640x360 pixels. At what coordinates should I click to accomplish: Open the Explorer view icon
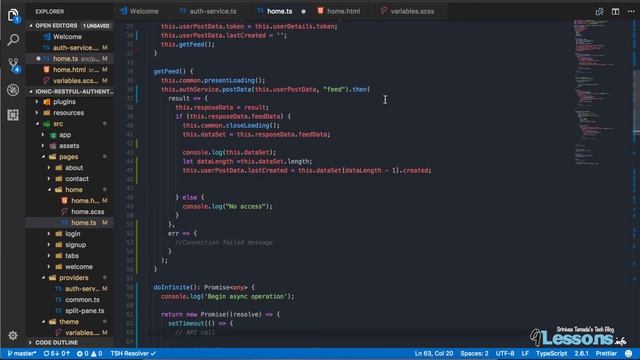(13, 16)
